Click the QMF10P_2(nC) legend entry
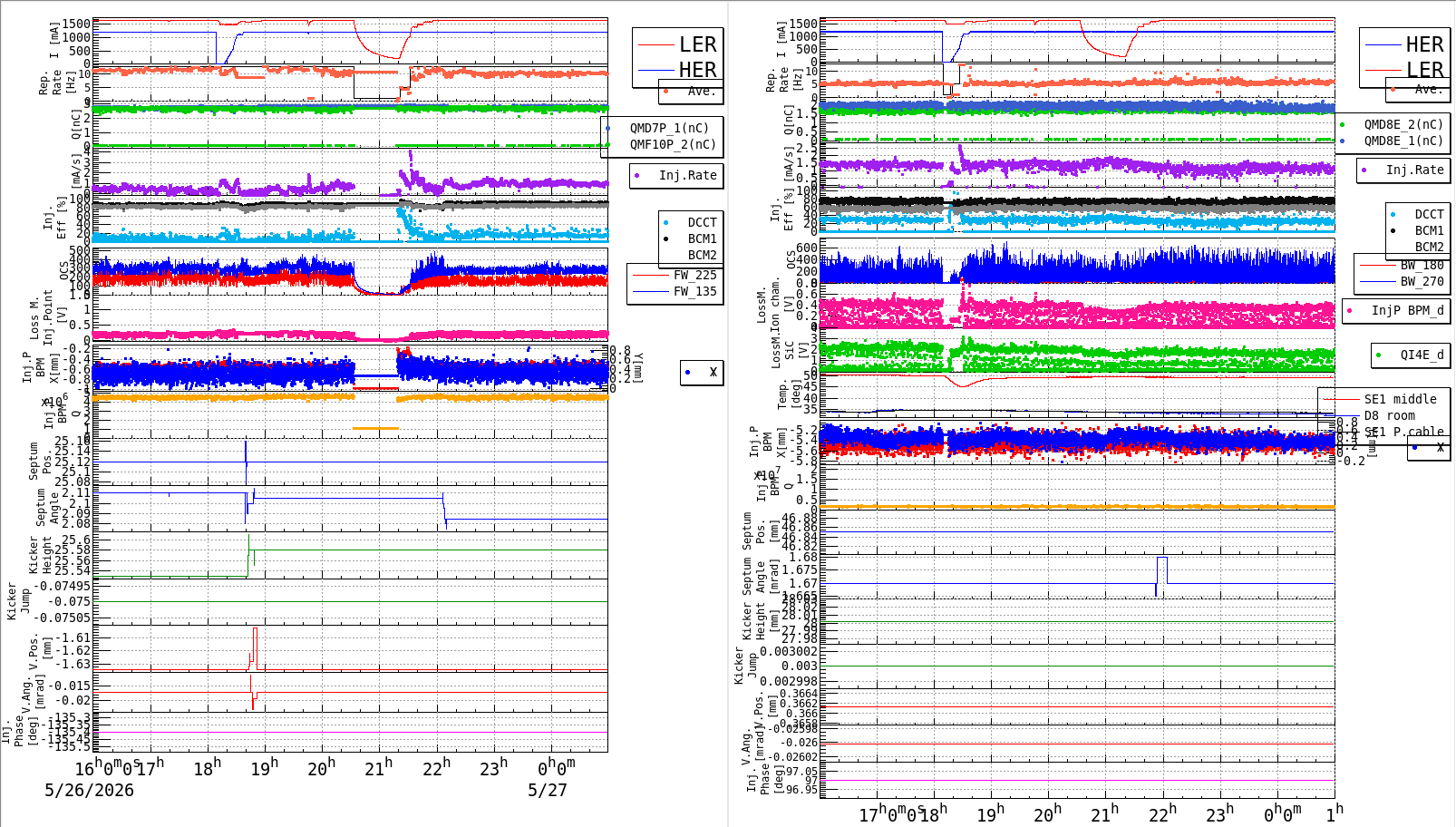This screenshot has height=827, width=1456. tap(662, 144)
